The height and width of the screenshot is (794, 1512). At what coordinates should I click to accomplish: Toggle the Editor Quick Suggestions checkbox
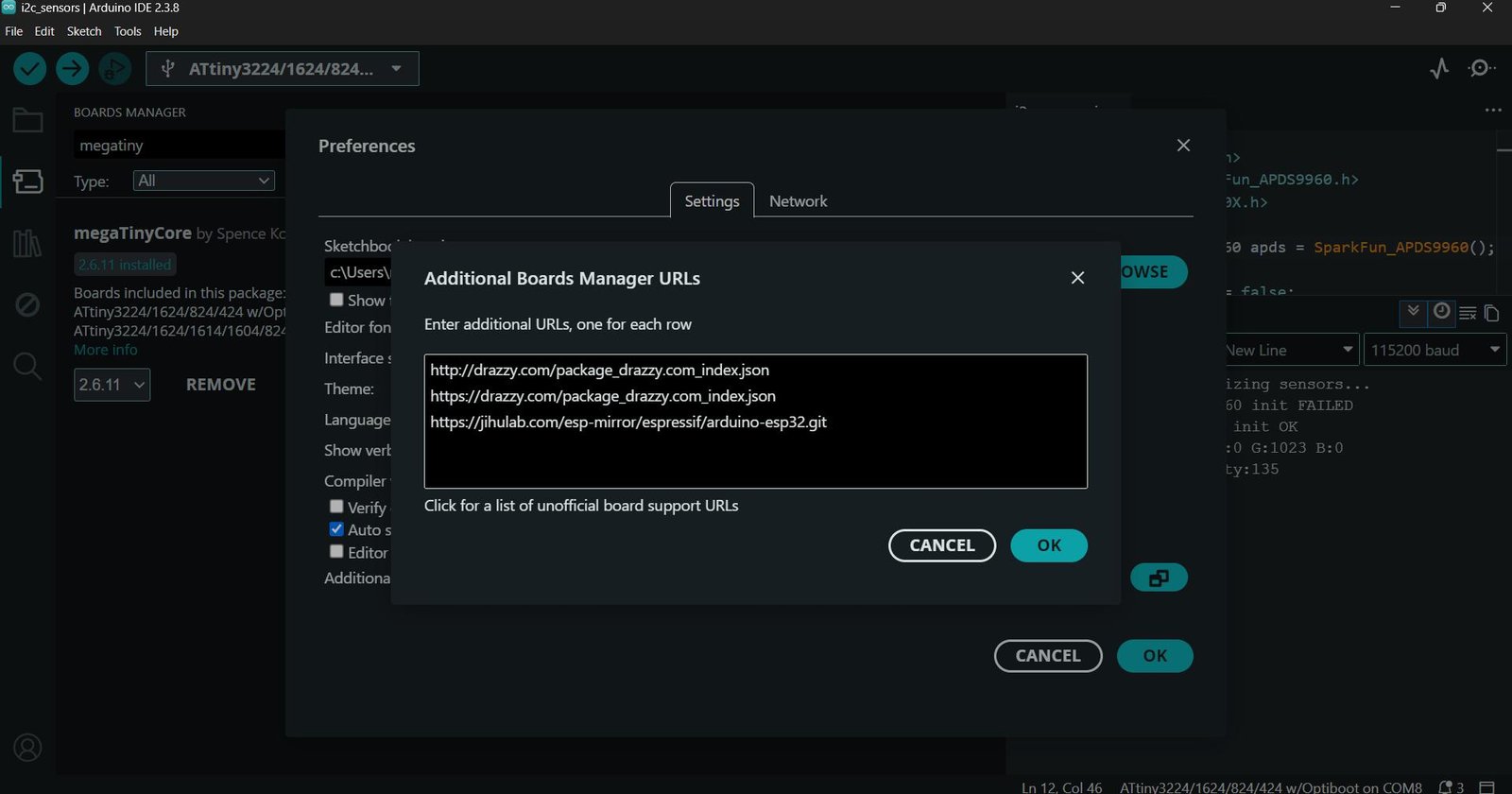click(336, 552)
